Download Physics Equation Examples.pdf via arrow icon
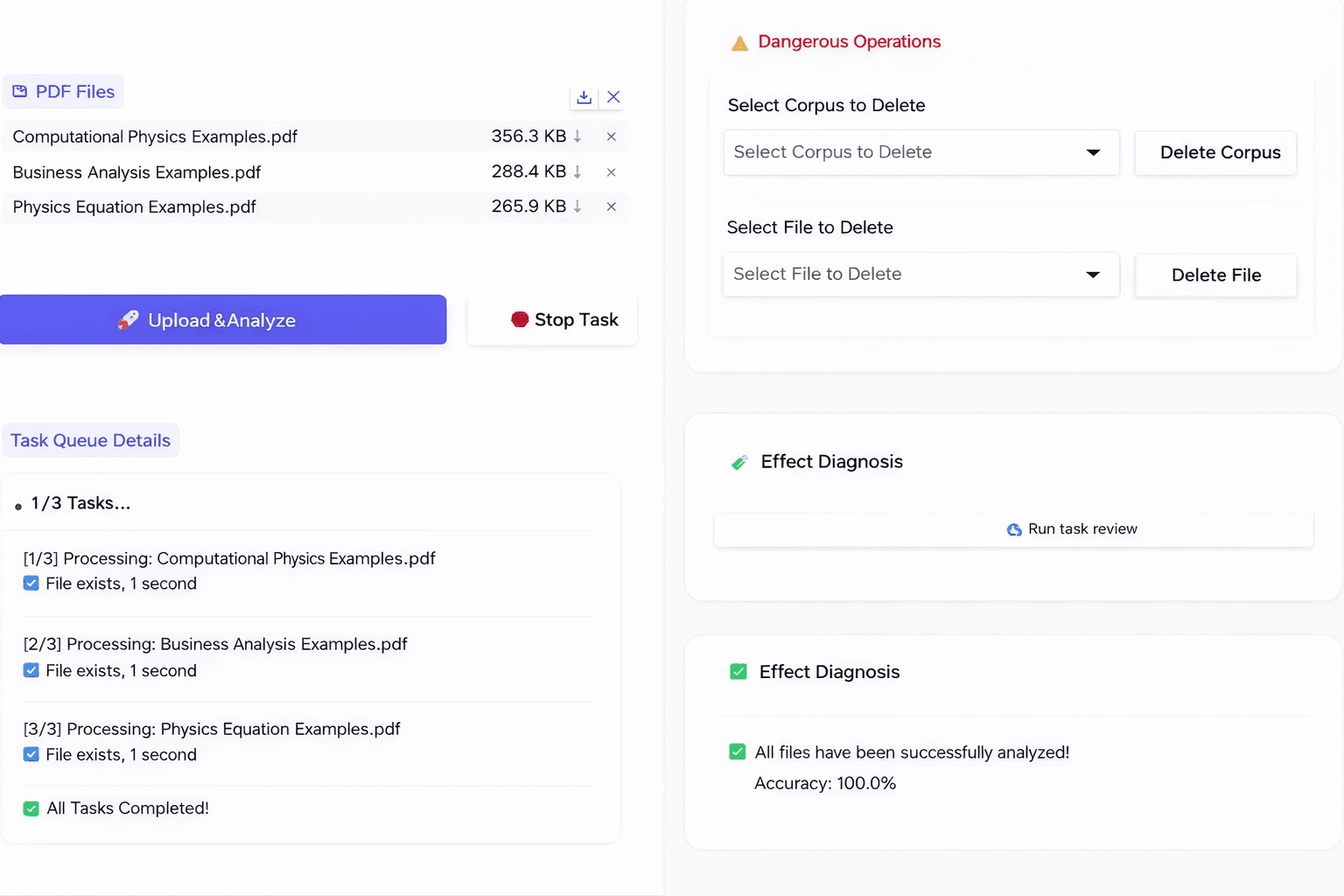Image resolution: width=1344 pixels, height=896 pixels. (x=577, y=207)
